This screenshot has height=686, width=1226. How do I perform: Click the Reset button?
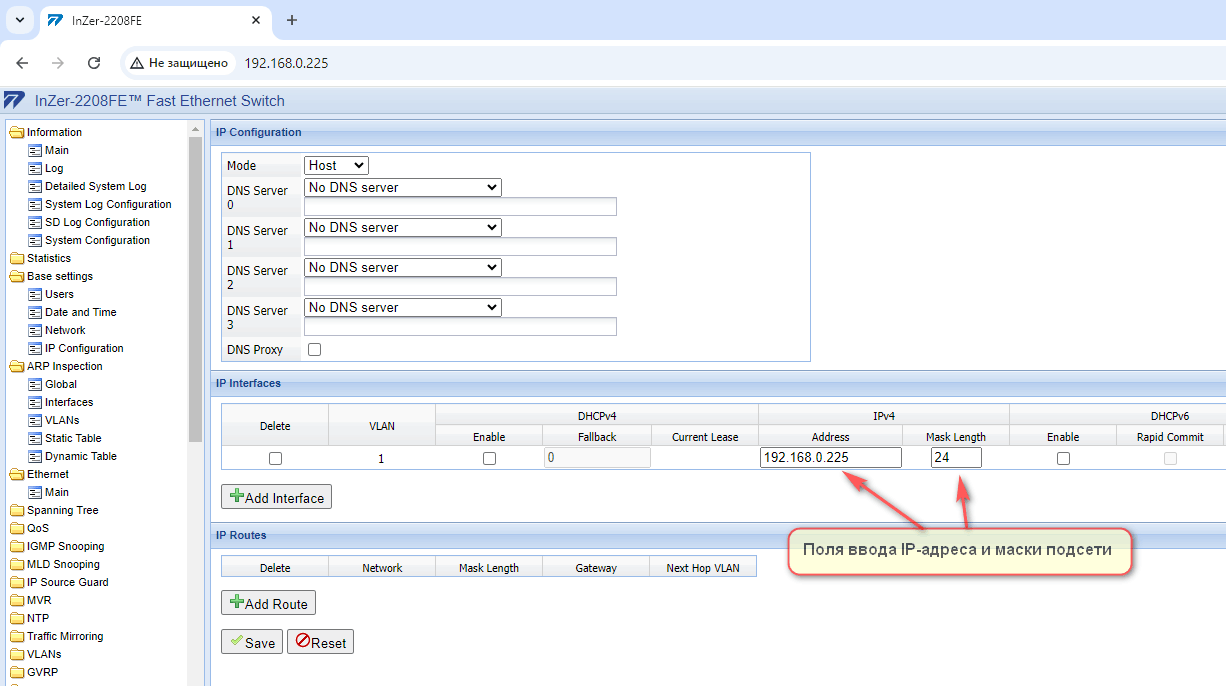coord(320,642)
